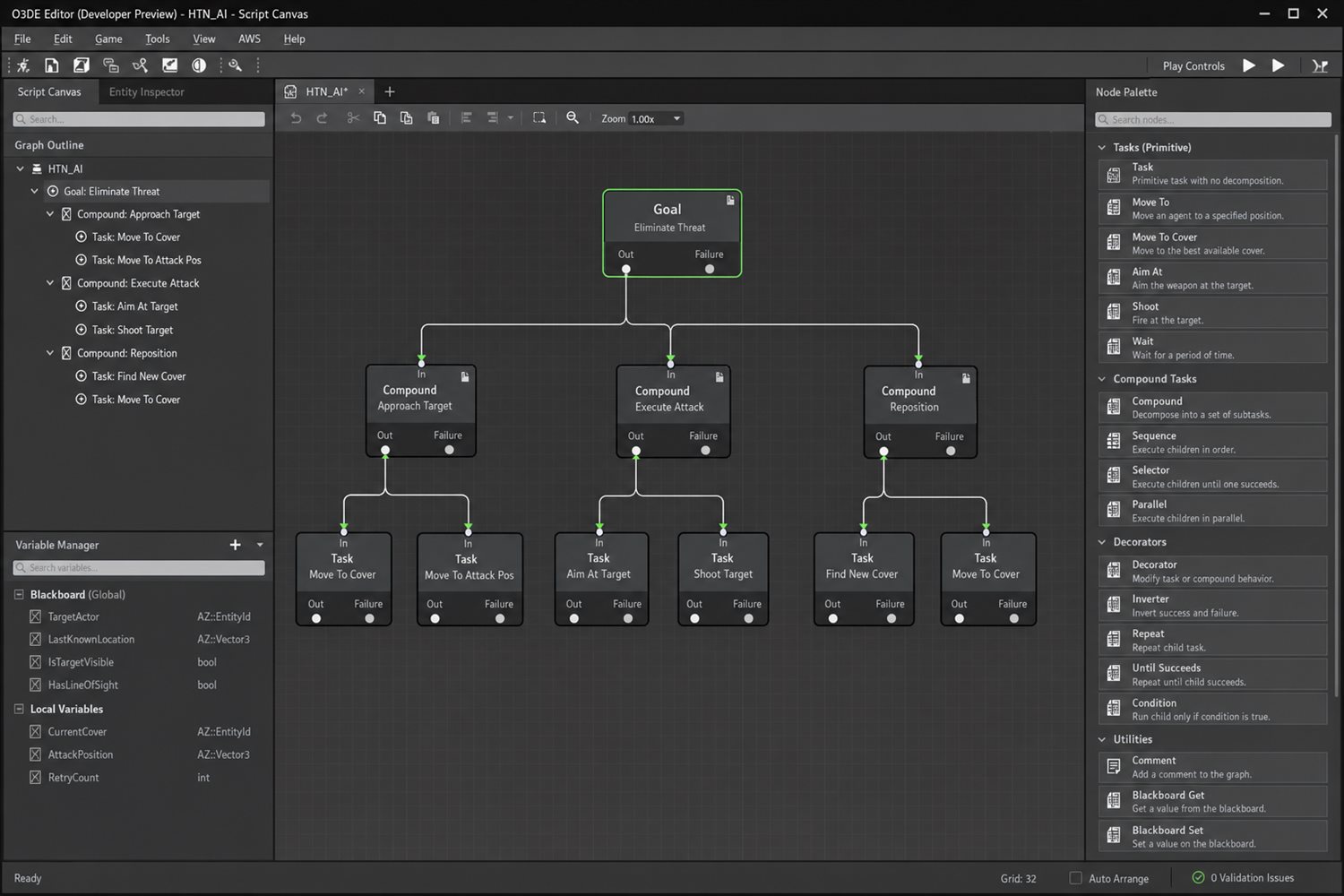This screenshot has width=1344, height=896.
Task: Toggle the RetryCount variable checkbox
Action: 35,778
